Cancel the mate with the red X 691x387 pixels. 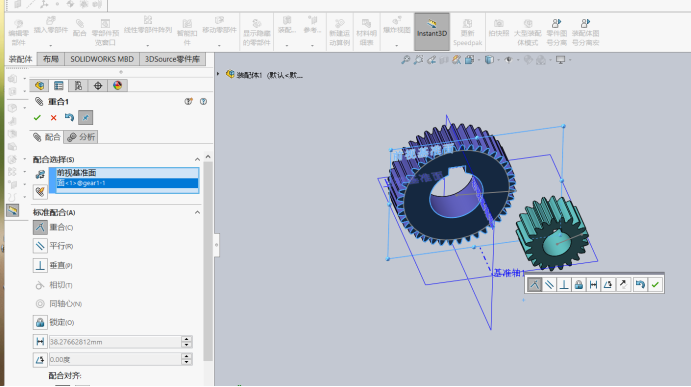[x=53, y=118]
